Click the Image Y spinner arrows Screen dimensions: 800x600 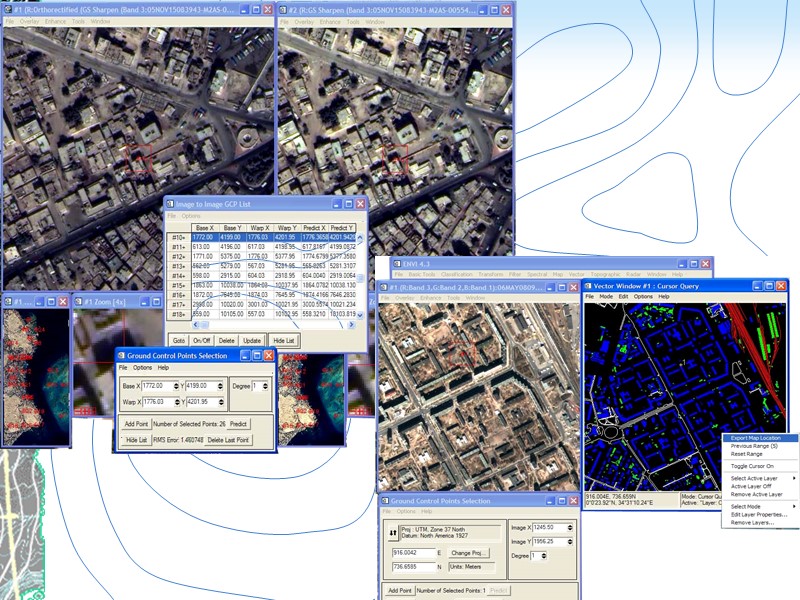pos(570,541)
